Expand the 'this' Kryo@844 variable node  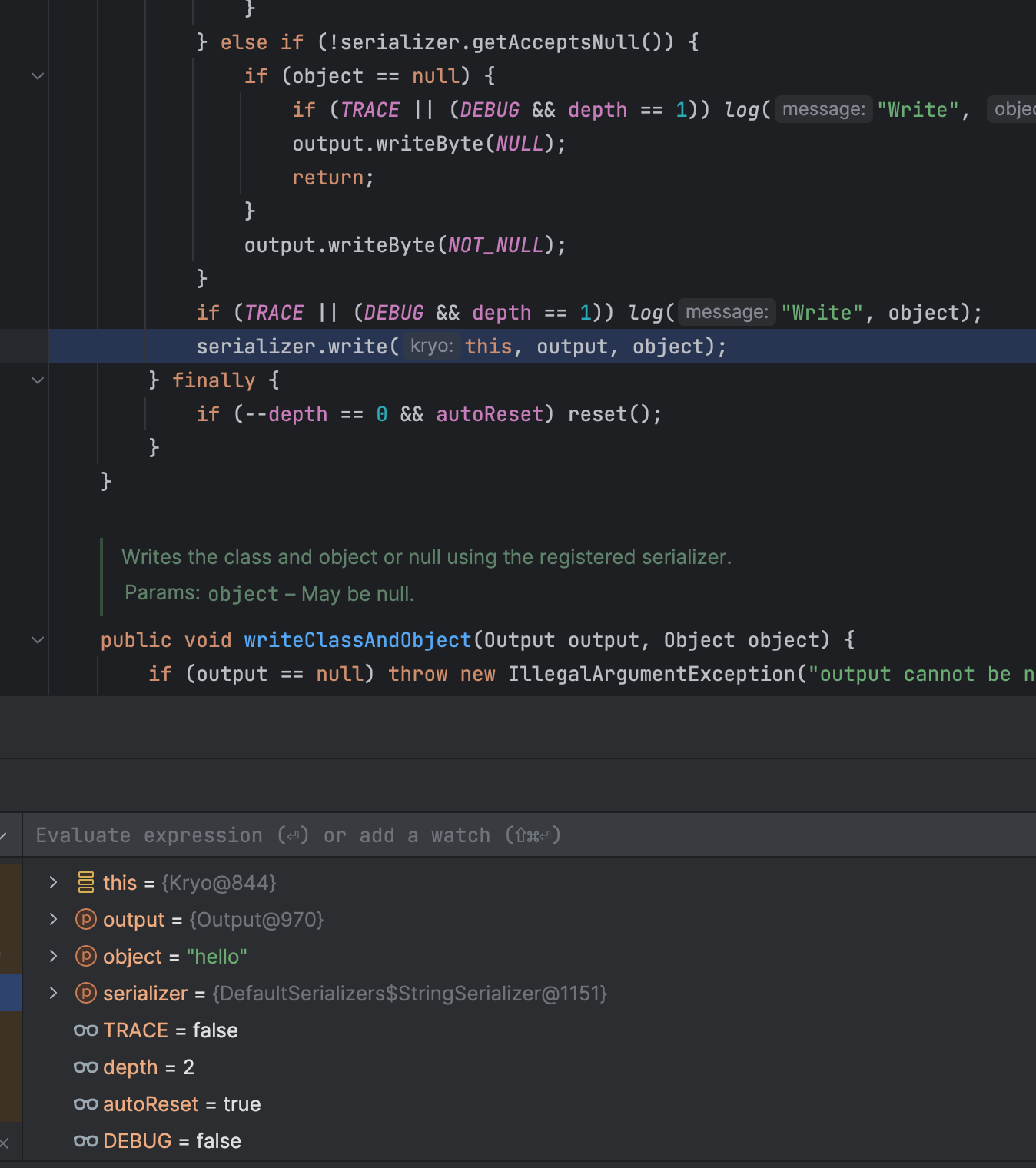coord(53,882)
